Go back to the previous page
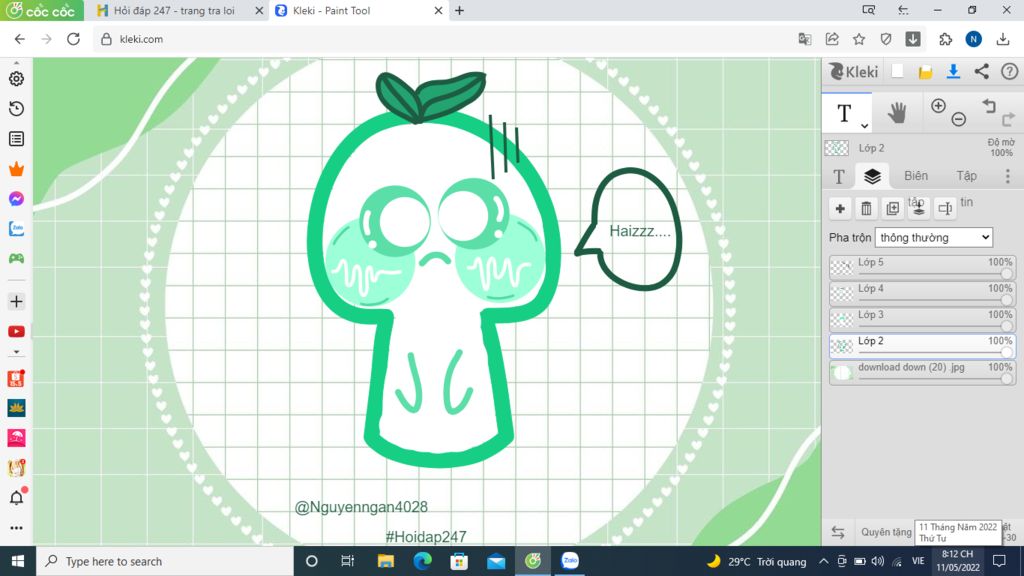The image size is (1024, 576). [20, 39]
